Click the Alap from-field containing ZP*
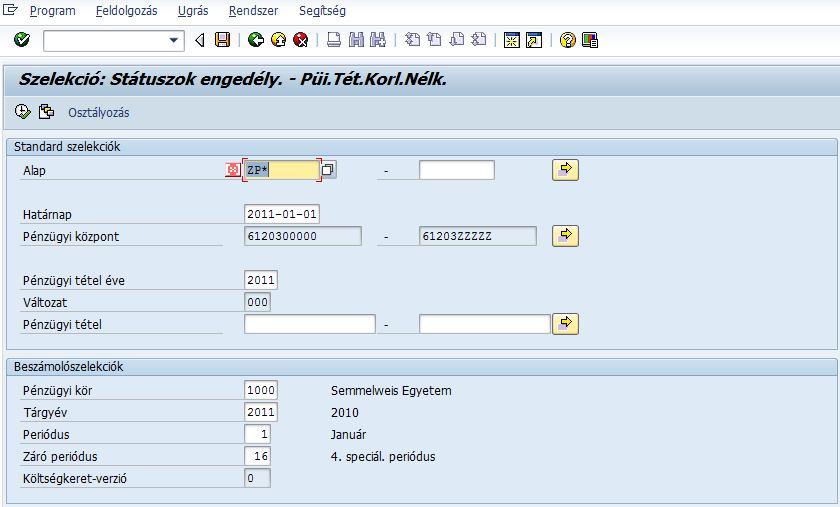Image resolution: width=840 pixels, height=507 pixels. (x=282, y=170)
